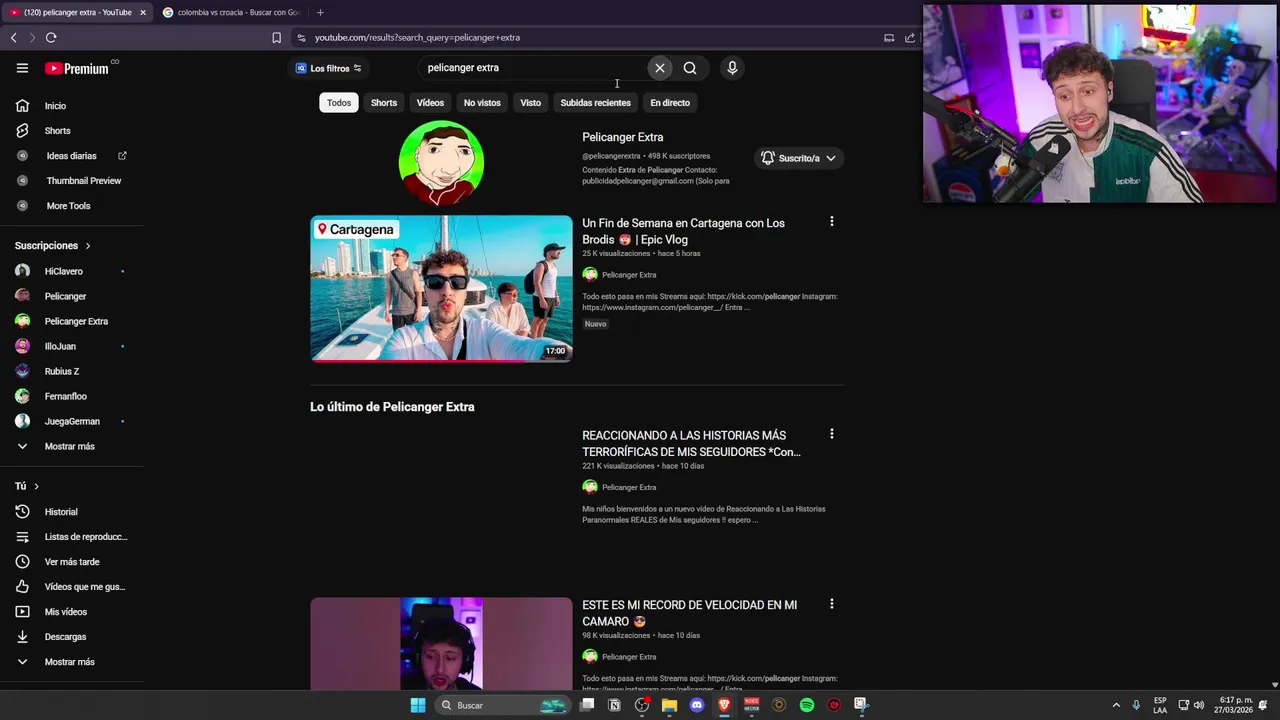This screenshot has width=1280, height=720.
Task: Open Fernanfloo subscription channel
Action: coord(66,397)
